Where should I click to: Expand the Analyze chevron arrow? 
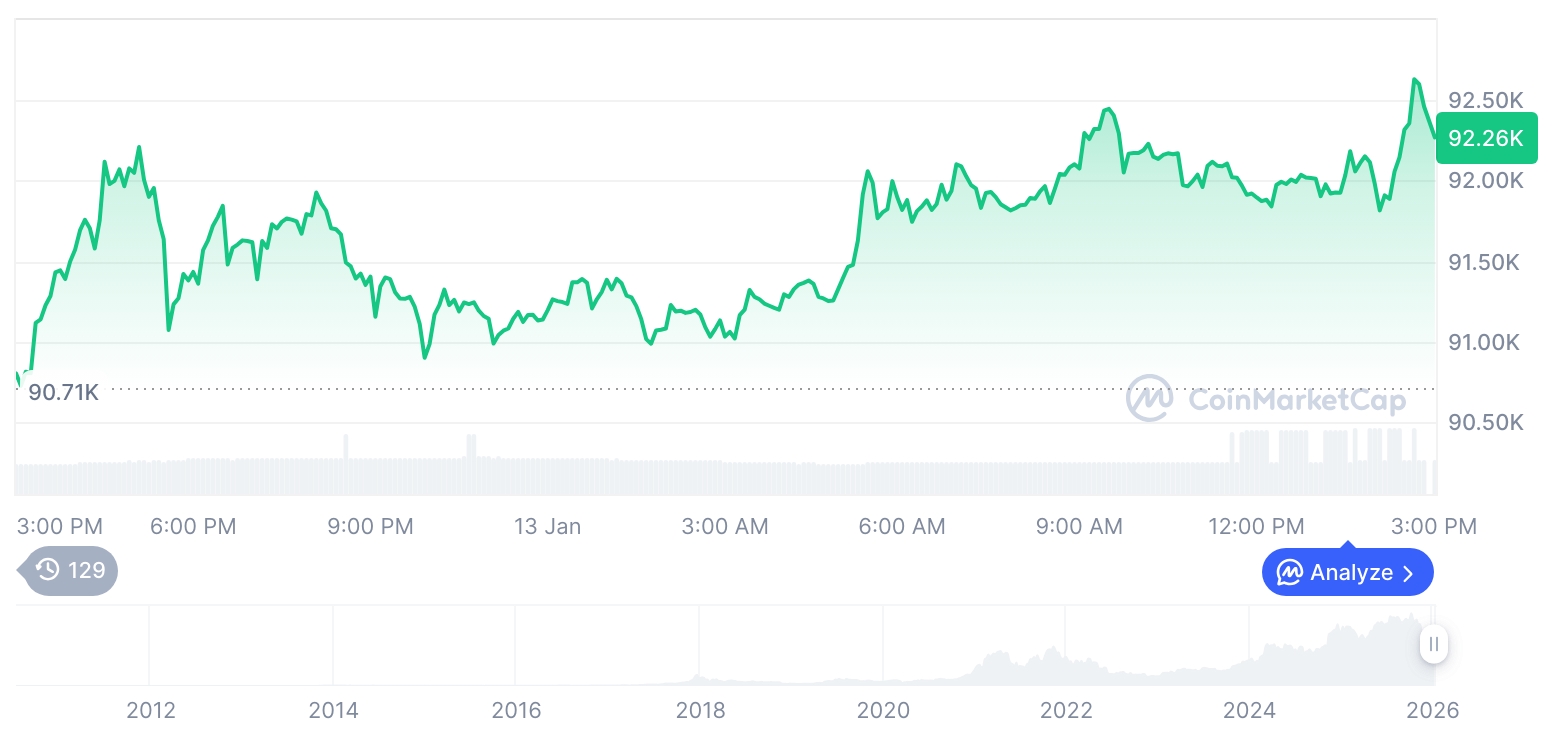coord(1409,573)
